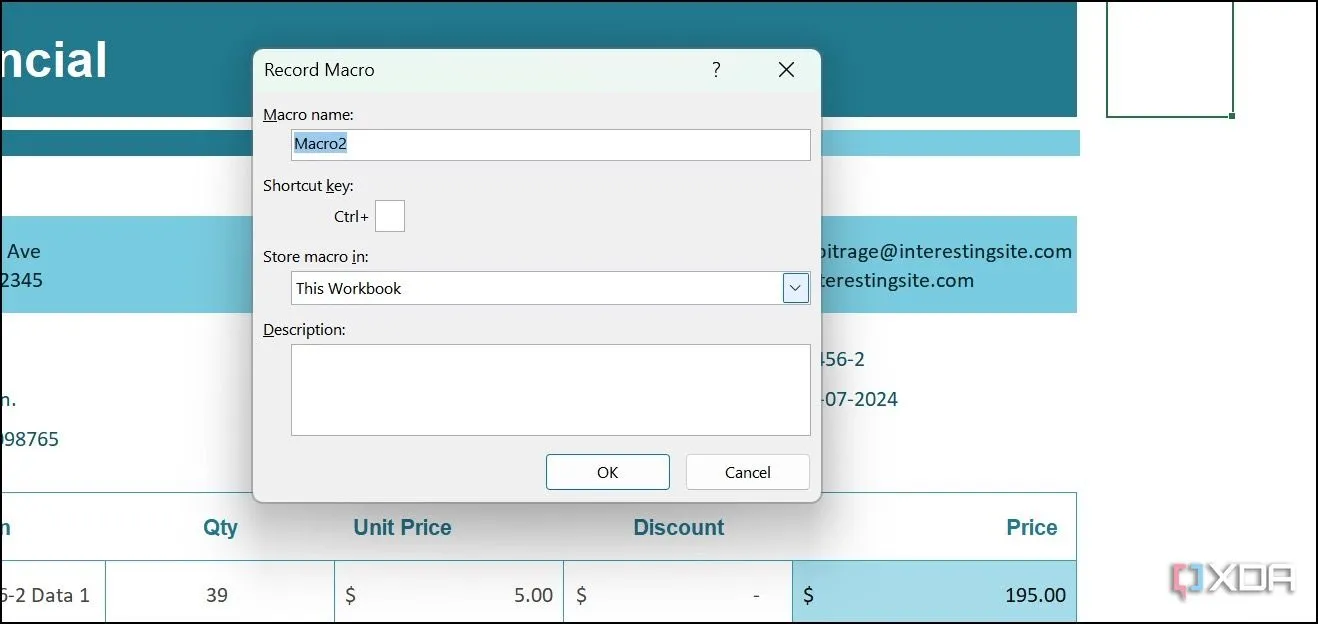Click the unit price cell showing 5.00
1318x624 pixels.
(448, 595)
